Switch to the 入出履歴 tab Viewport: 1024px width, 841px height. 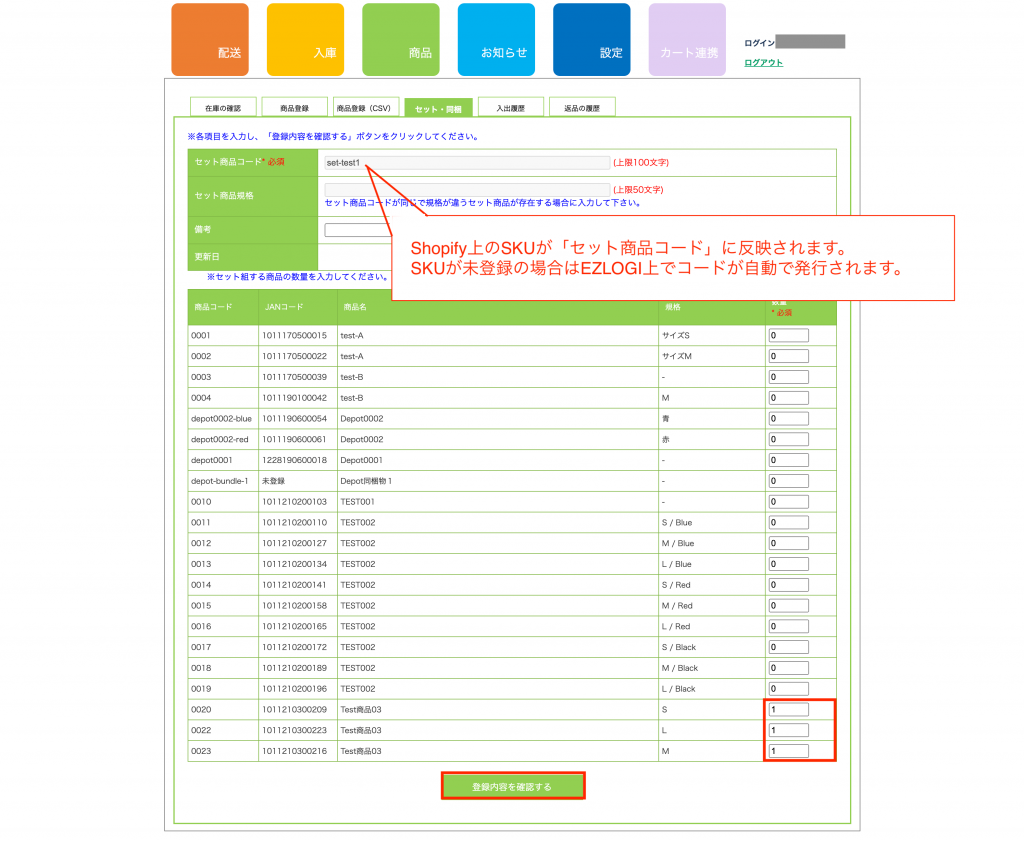pos(510,107)
